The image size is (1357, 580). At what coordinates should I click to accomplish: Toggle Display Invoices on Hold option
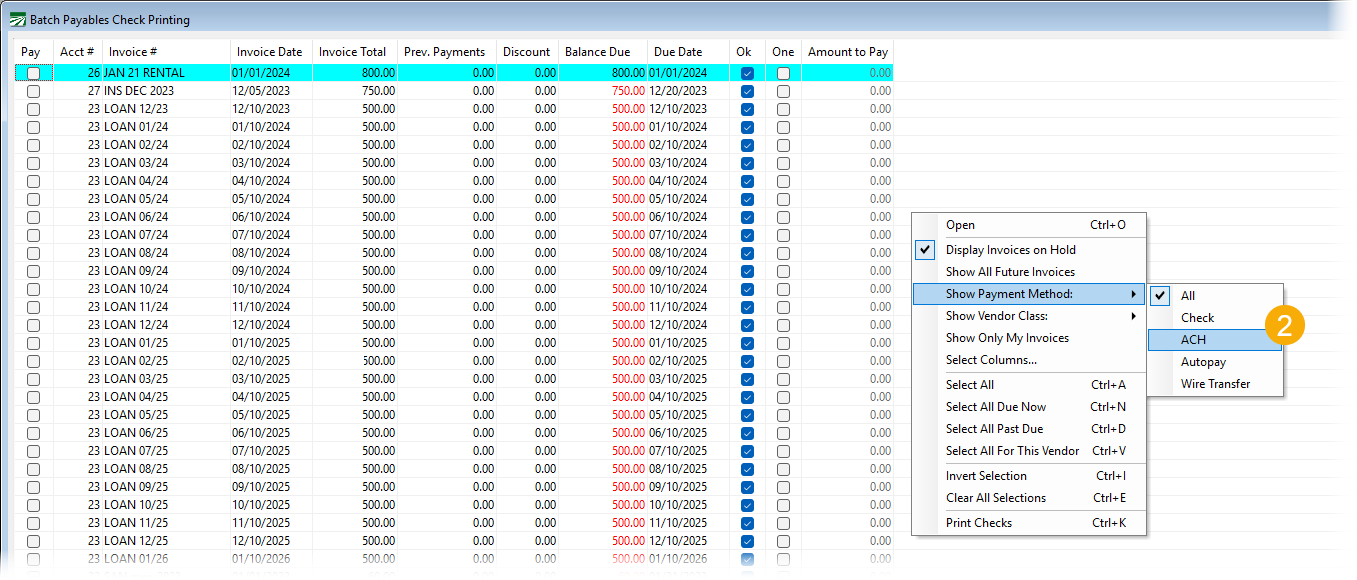[1010, 250]
